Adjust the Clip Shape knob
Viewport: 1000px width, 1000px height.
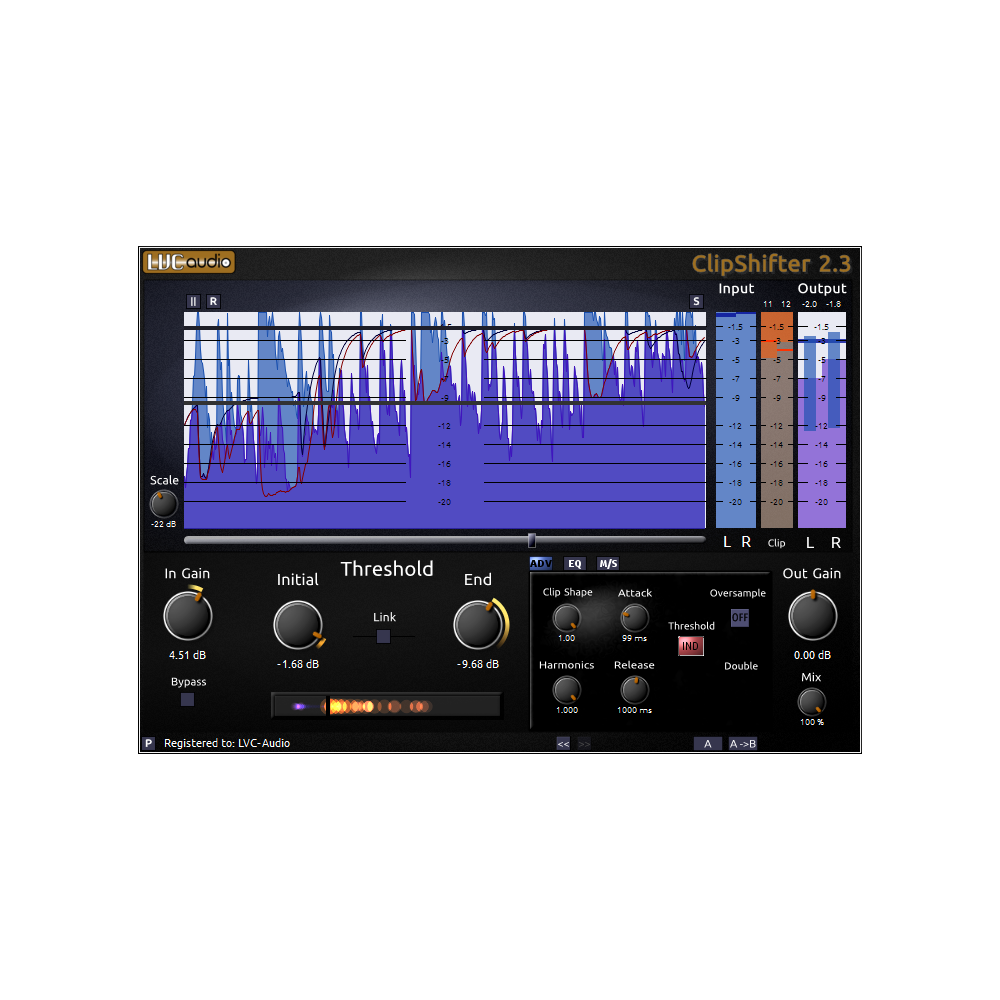pyautogui.click(x=566, y=620)
